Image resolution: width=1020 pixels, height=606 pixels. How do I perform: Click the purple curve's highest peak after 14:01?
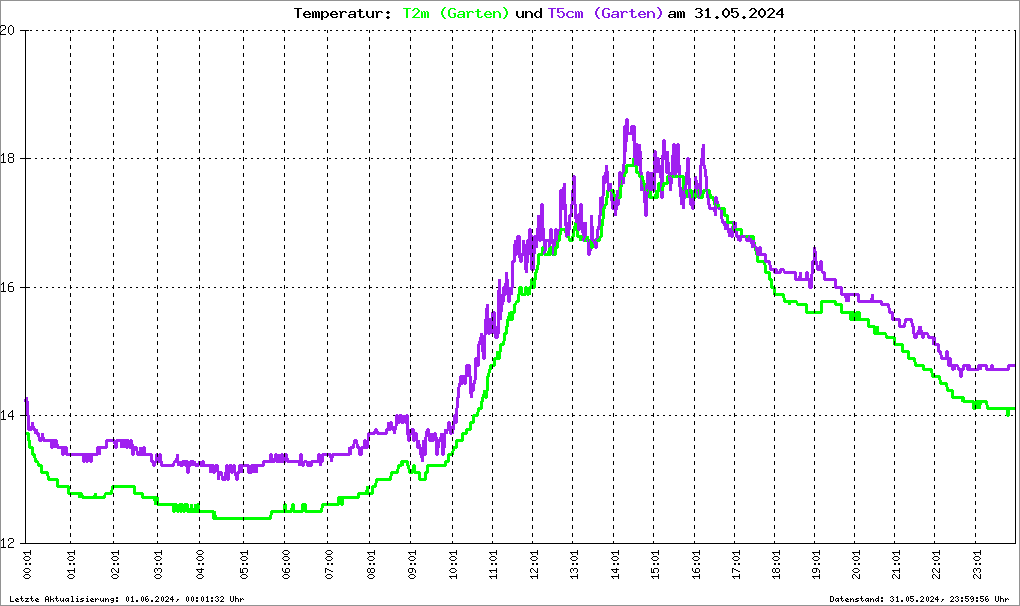[x=627, y=120]
